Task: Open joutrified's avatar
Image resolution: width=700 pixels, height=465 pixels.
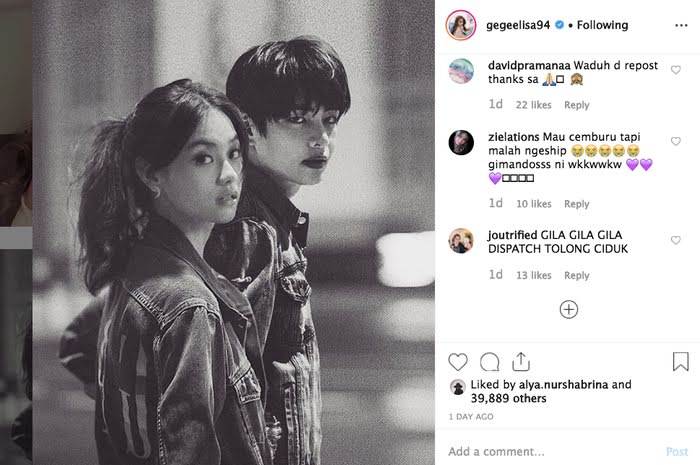Action: (x=461, y=241)
